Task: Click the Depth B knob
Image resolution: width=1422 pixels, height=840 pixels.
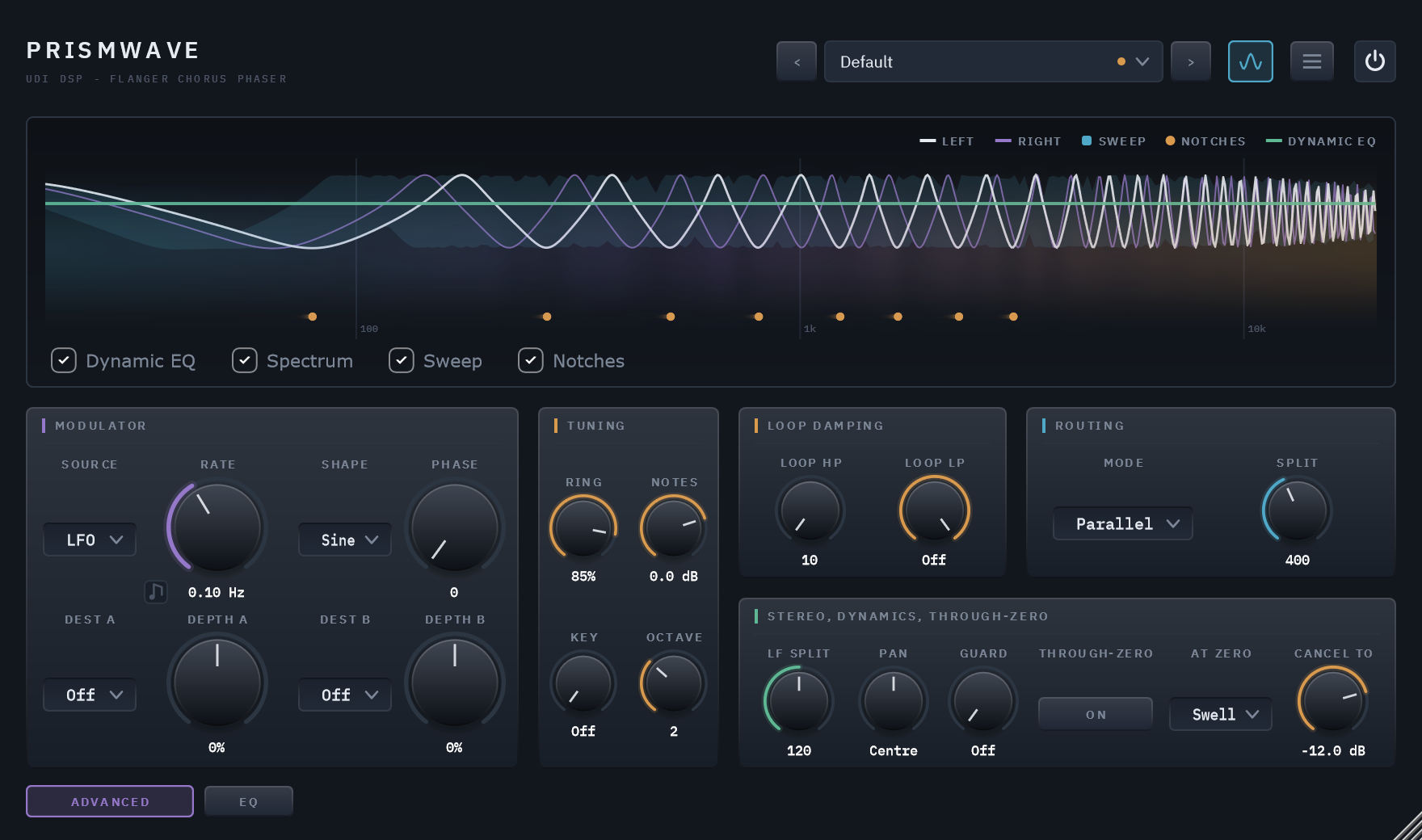Action: click(x=455, y=682)
